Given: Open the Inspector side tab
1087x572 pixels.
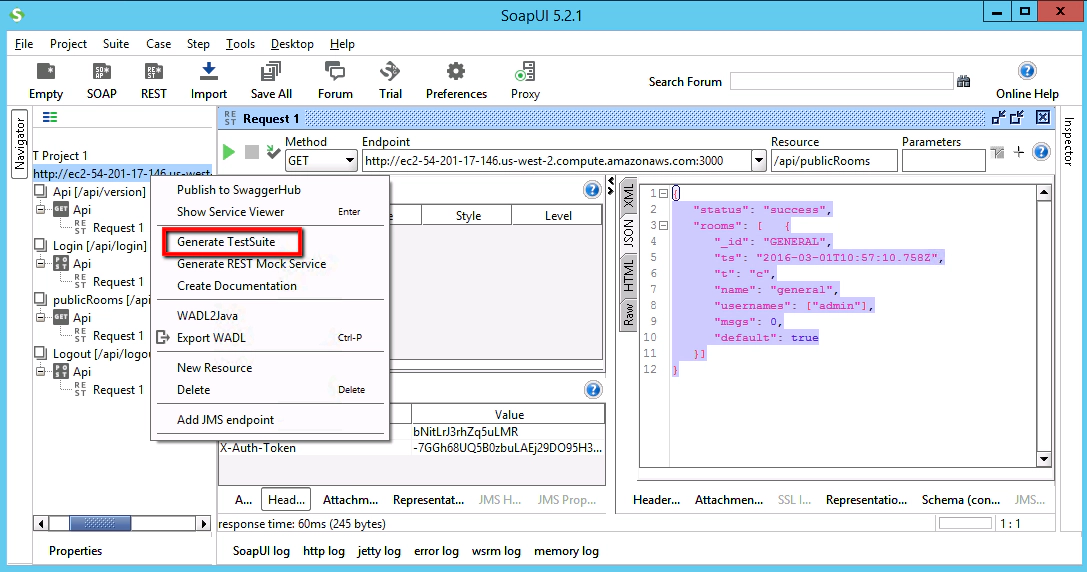Looking at the screenshot, I should [1068, 141].
